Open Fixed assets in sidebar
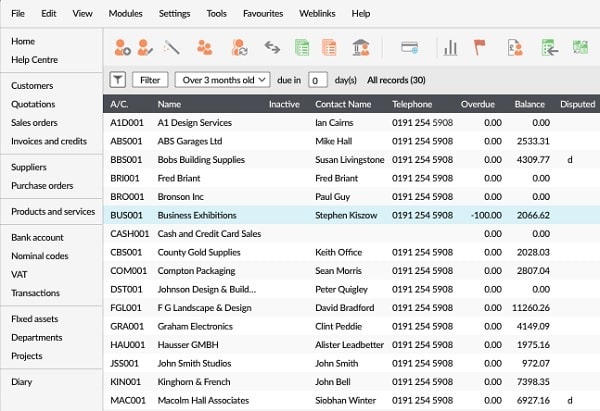Image resolution: width=600 pixels, height=411 pixels. coord(35,319)
